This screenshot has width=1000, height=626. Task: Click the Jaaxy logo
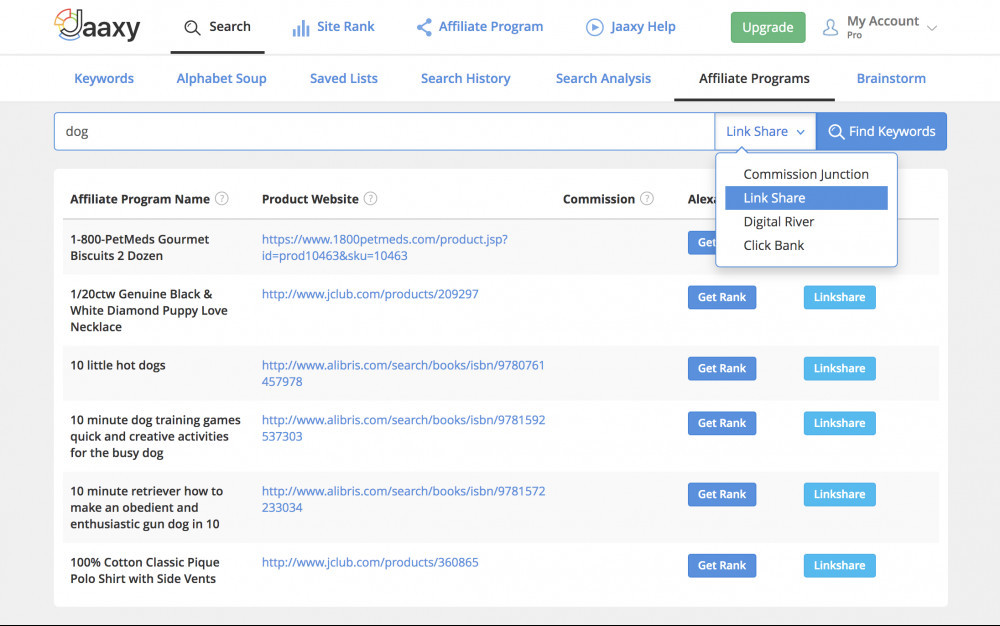pyautogui.click(x=98, y=25)
